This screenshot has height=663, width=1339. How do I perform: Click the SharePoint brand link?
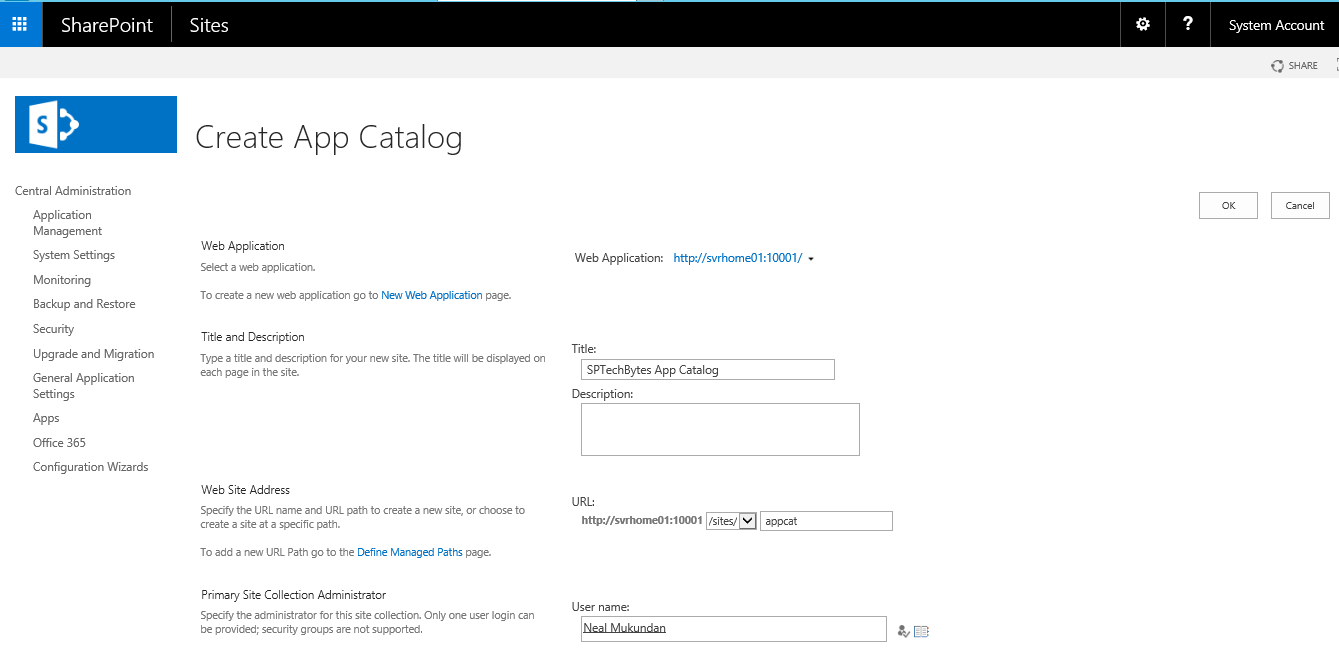[x=107, y=25]
